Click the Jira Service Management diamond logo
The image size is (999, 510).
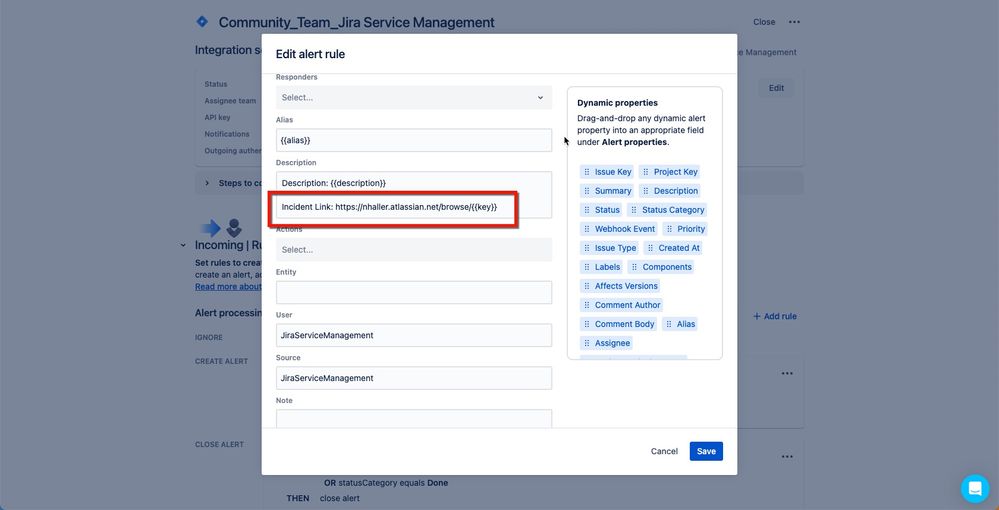[x=202, y=22]
